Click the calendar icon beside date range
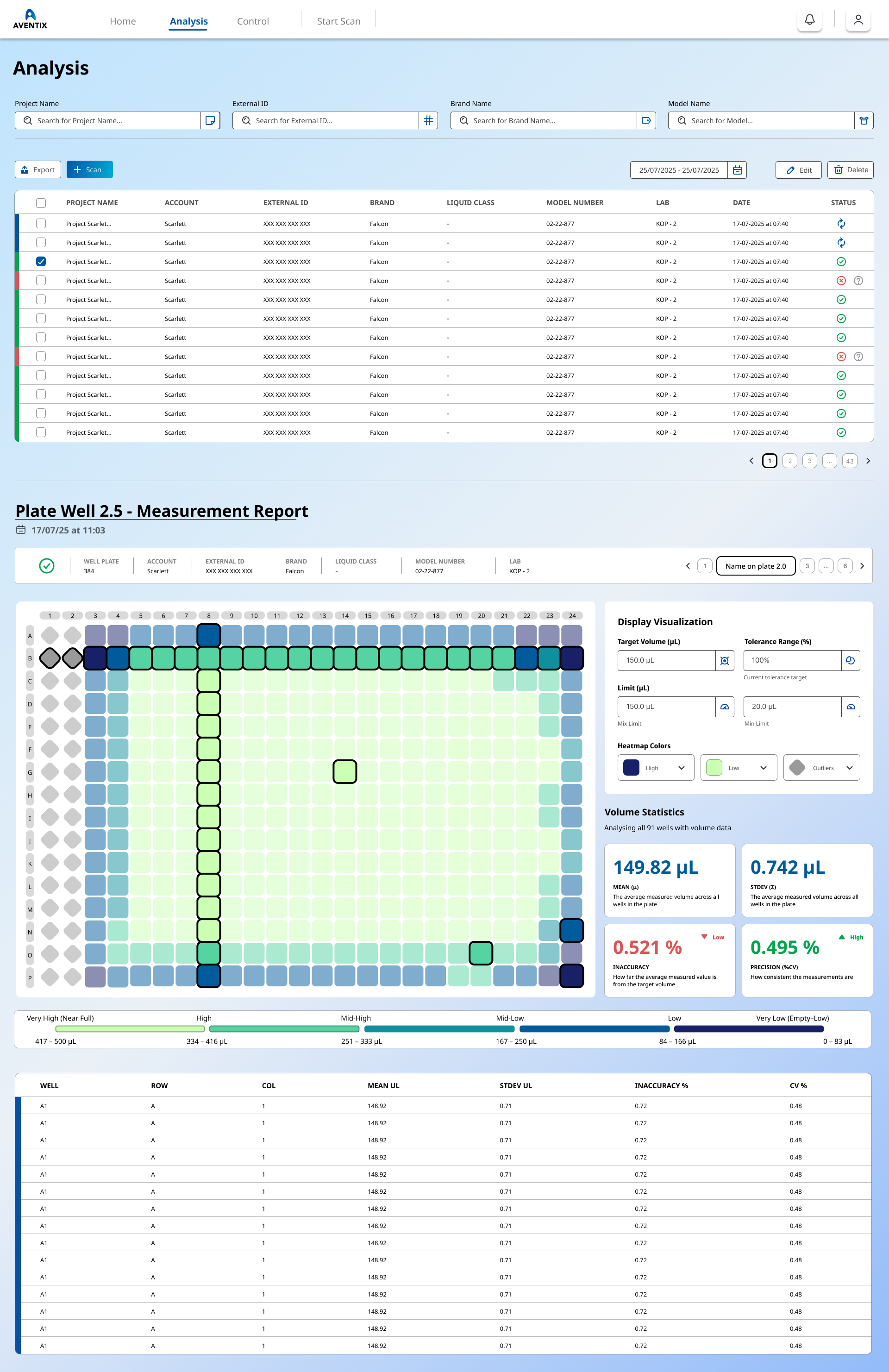The width and height of the screenshot is (889, 1372). pos(737,170)
